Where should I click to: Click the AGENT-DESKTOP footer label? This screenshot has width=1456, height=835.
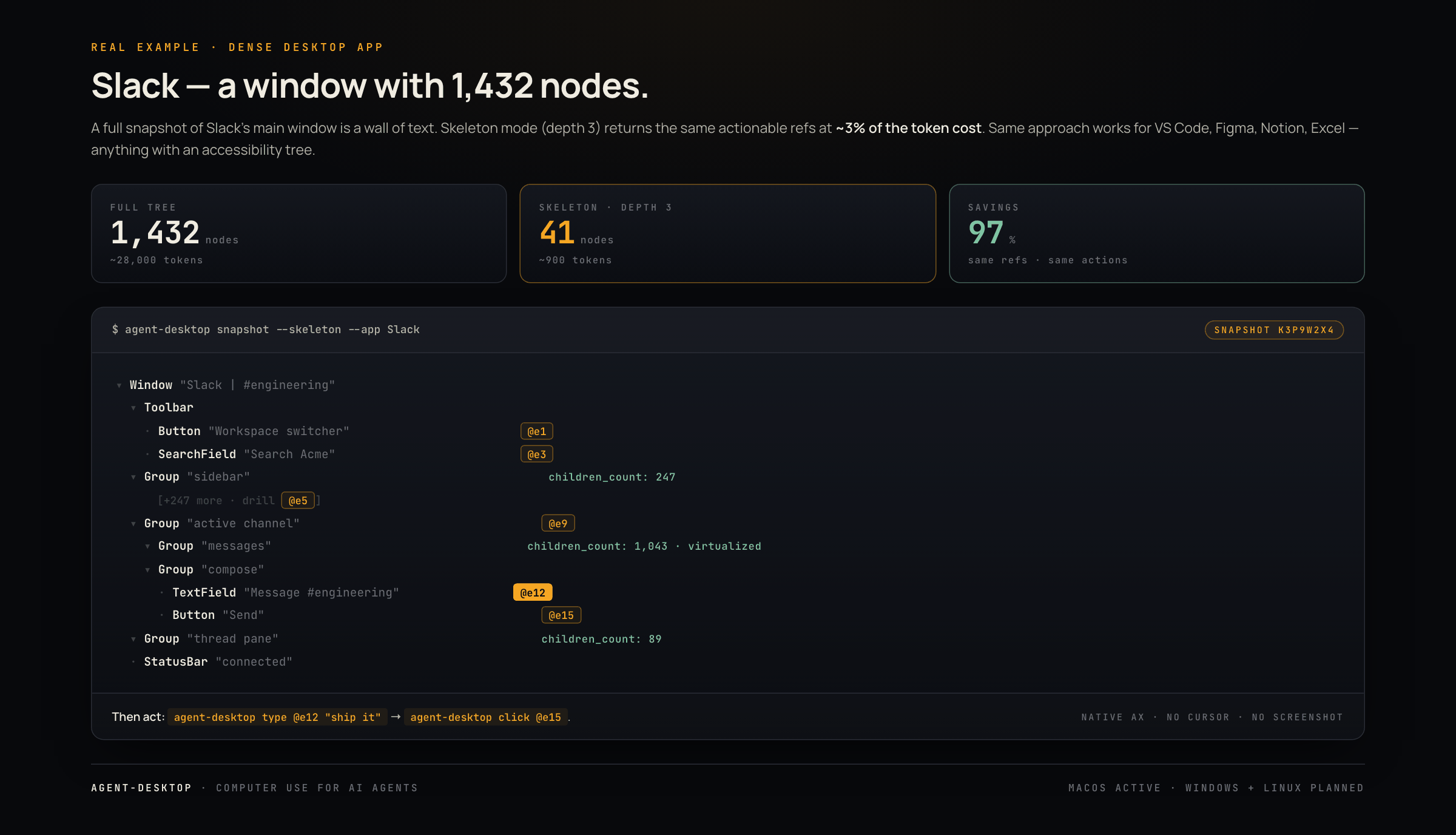tap(141, 788)
